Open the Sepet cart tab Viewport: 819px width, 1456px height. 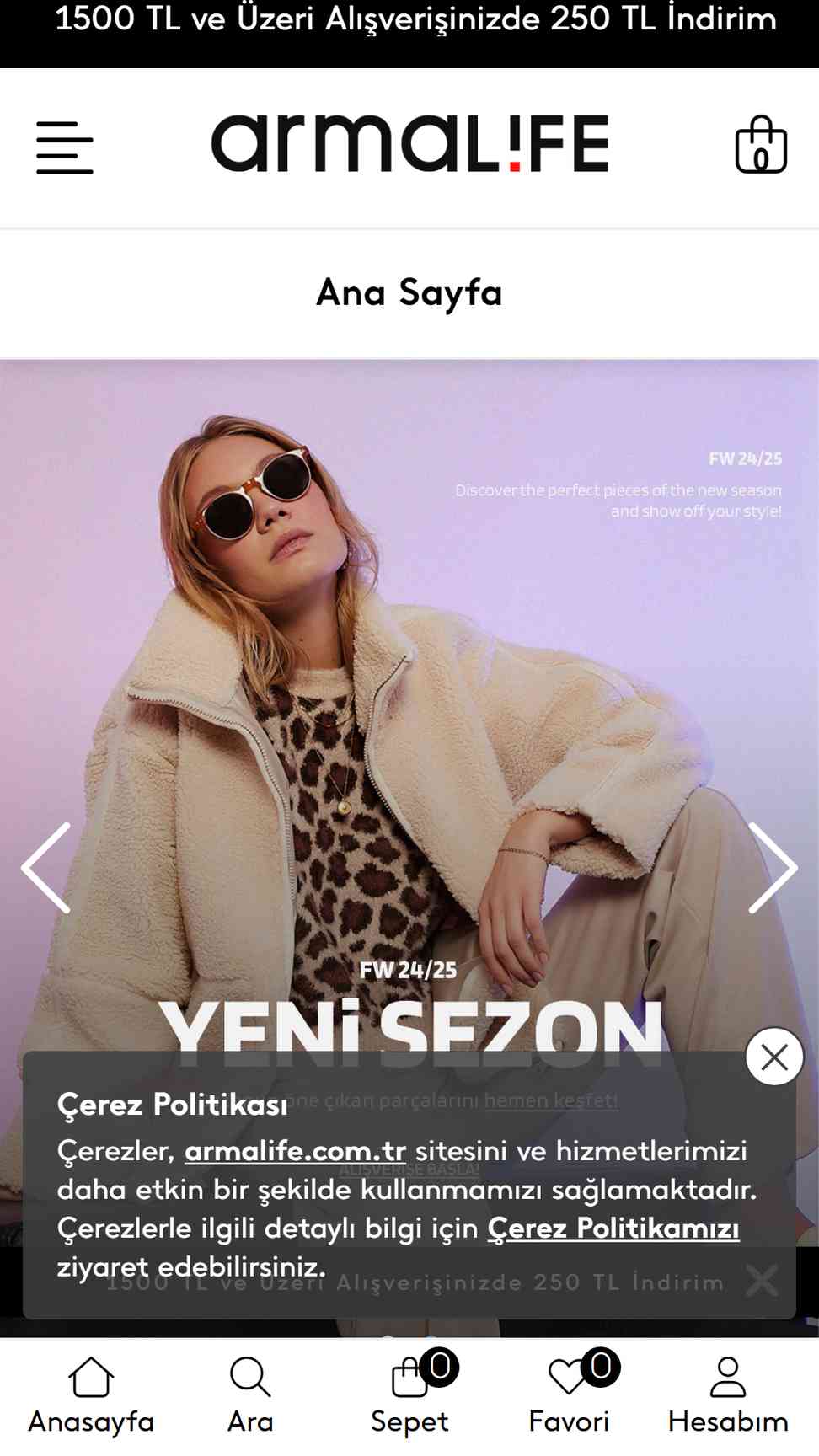pyautogui.click(x=409, y=1394)
